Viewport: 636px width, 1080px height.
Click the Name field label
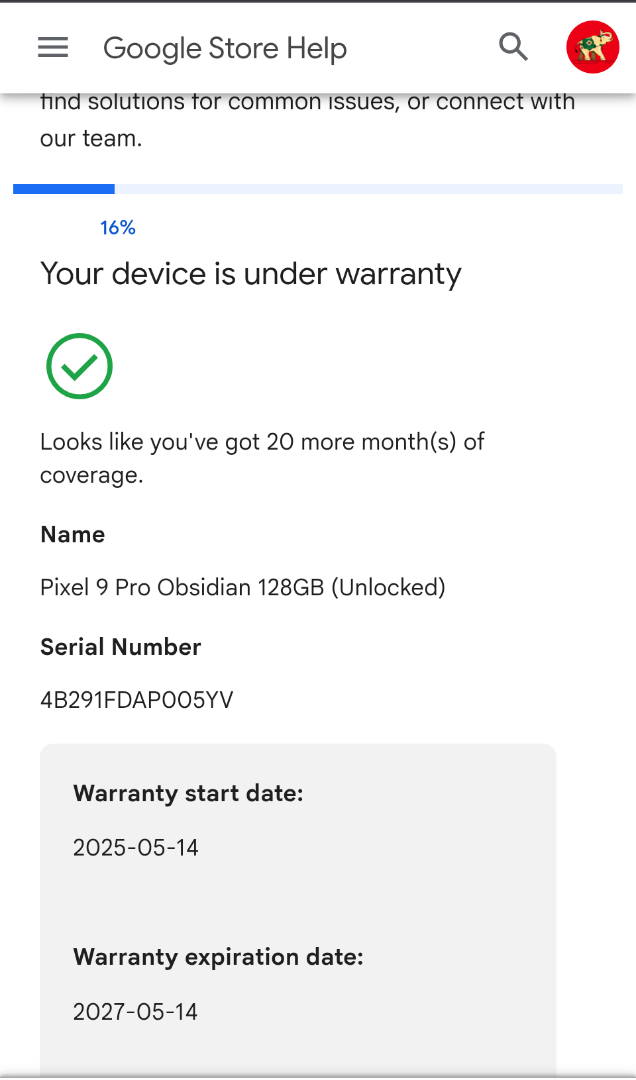coord(72,534)
